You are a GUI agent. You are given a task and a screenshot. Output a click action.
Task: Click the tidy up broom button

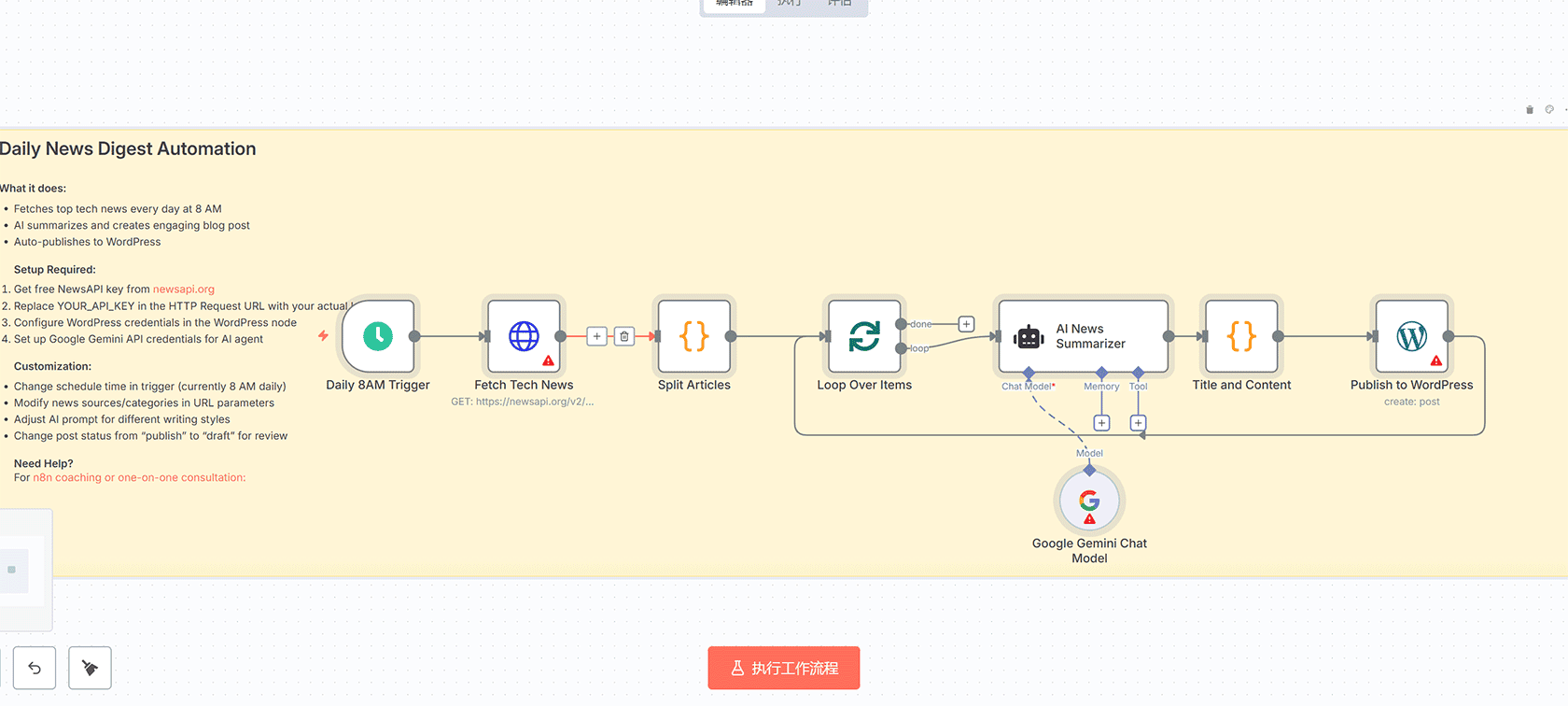pyautogui.click(x=91, y=668)
